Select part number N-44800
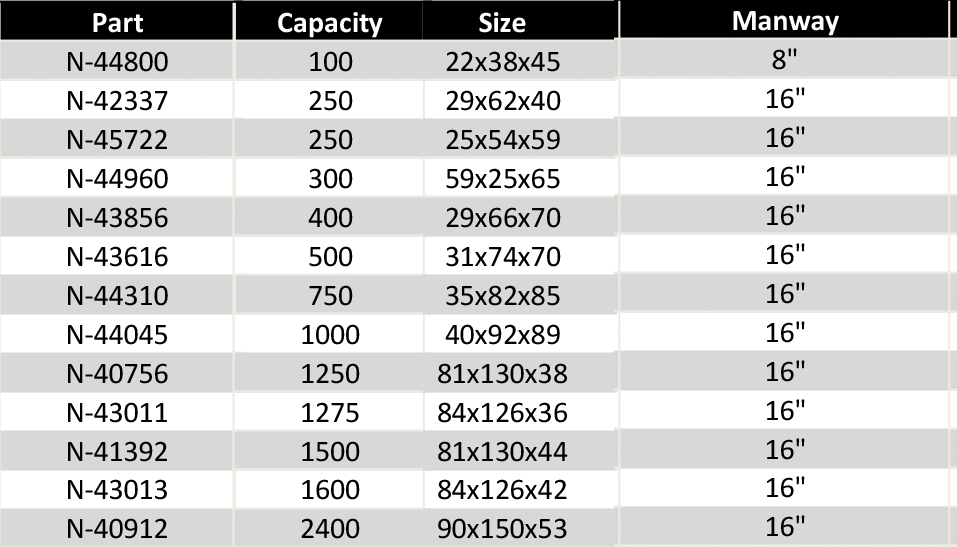This screenshot has height=547, width=957. [118, 62]
